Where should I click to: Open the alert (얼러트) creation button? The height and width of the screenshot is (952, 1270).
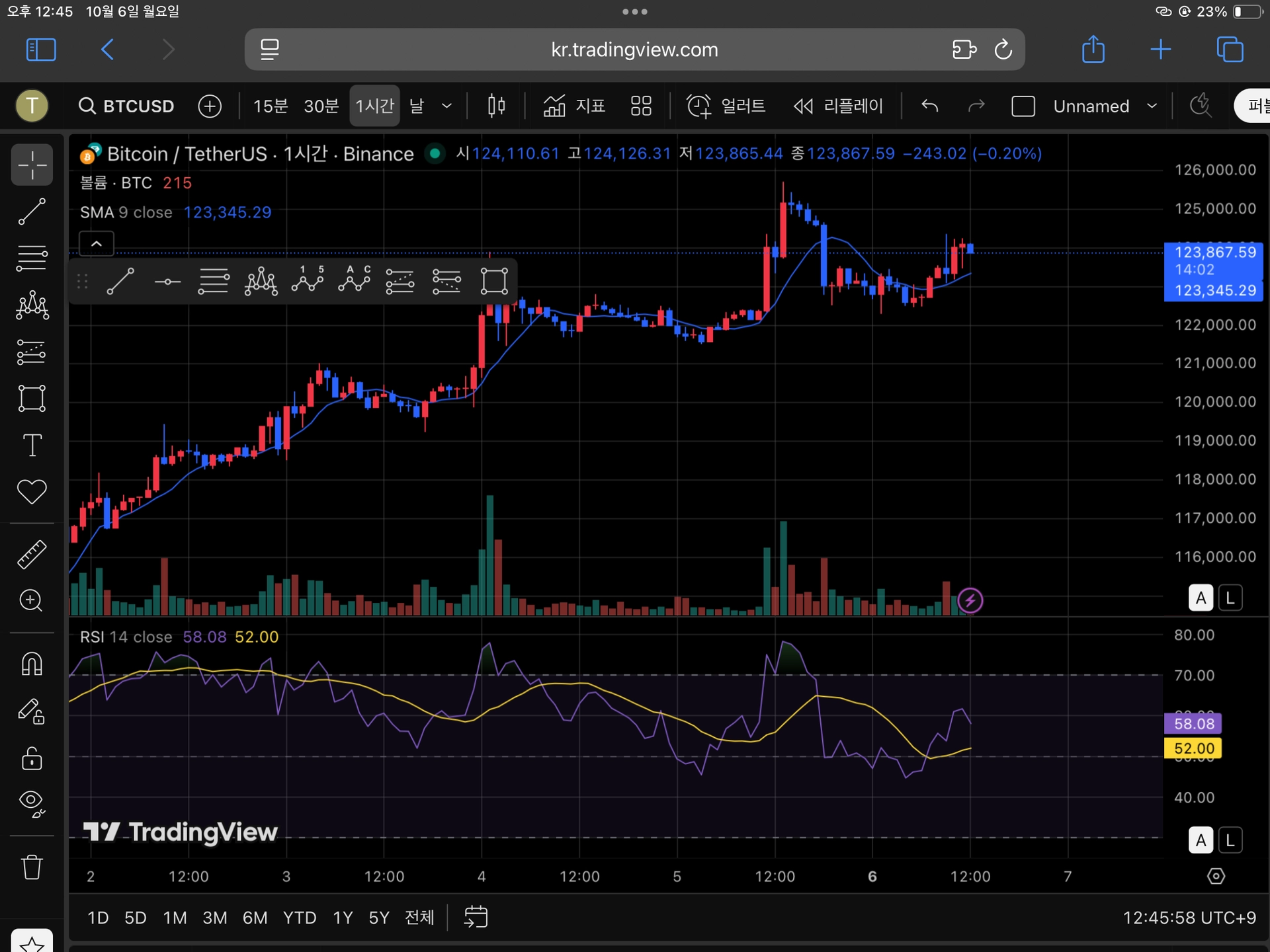(726, 106)
